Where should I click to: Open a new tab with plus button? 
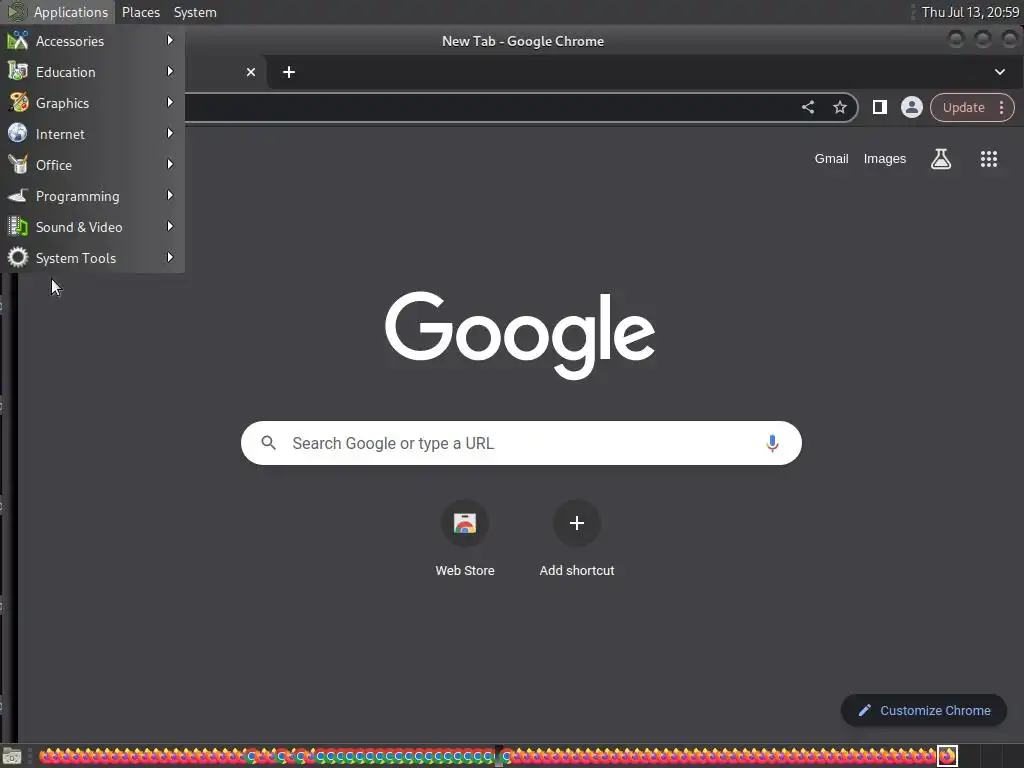pos(289,72)
